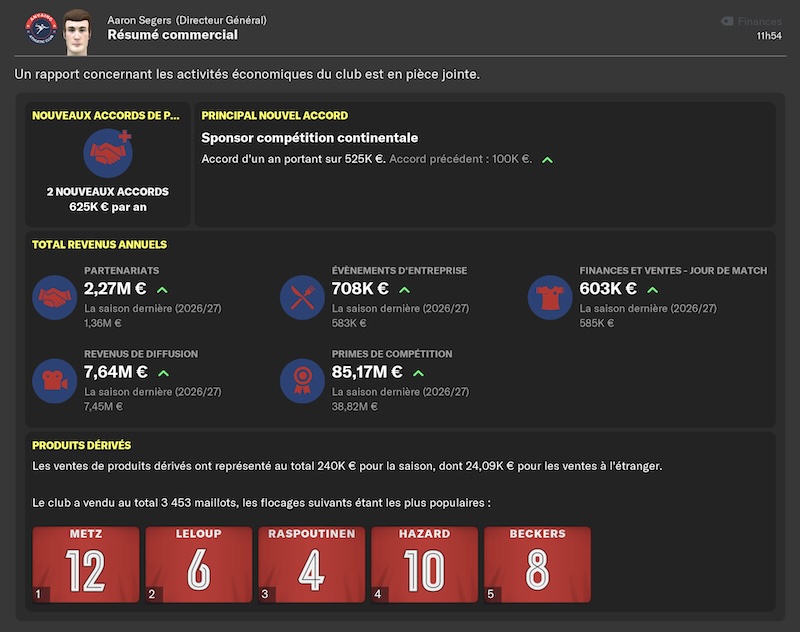
Task: Click the 11h54 timestamp
Action: pos(769,36)
